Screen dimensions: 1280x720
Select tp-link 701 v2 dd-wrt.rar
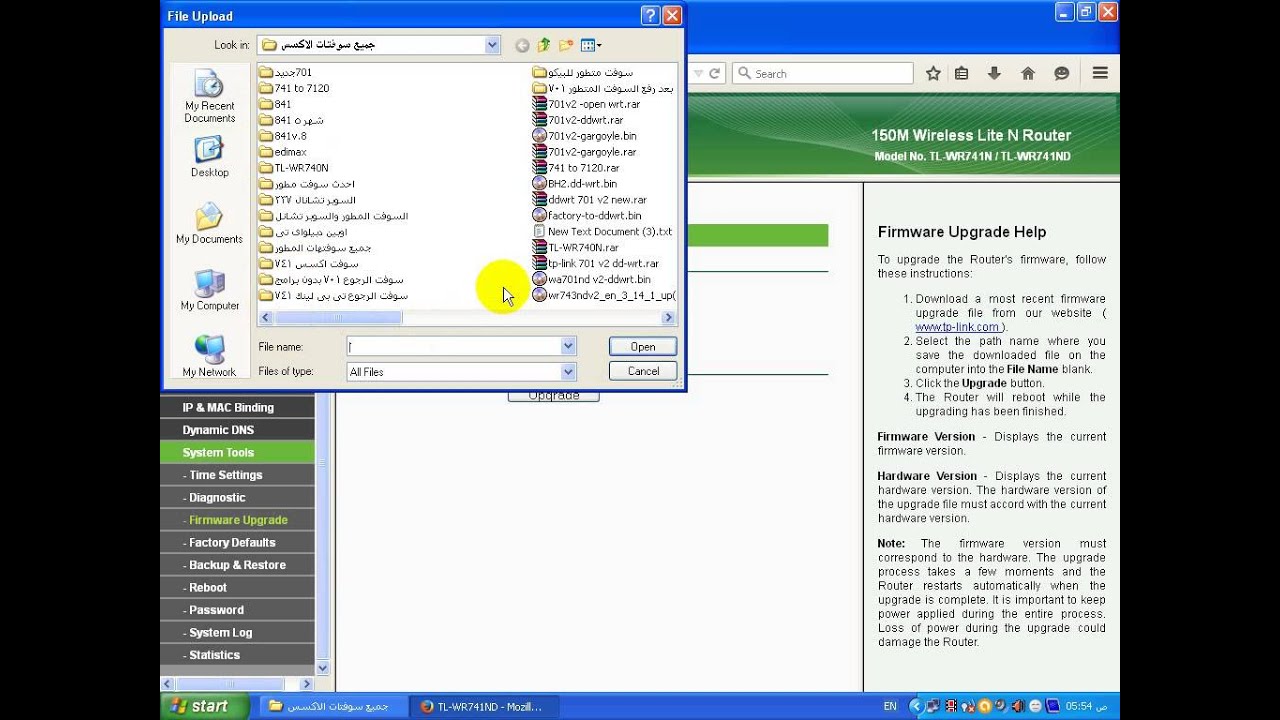click(596, 264)
